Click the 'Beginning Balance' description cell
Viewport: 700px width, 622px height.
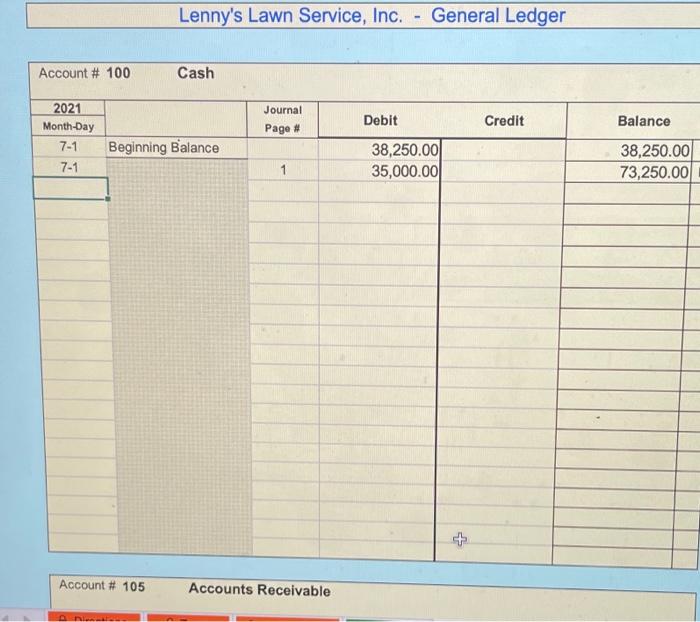(x=177, y=148)
